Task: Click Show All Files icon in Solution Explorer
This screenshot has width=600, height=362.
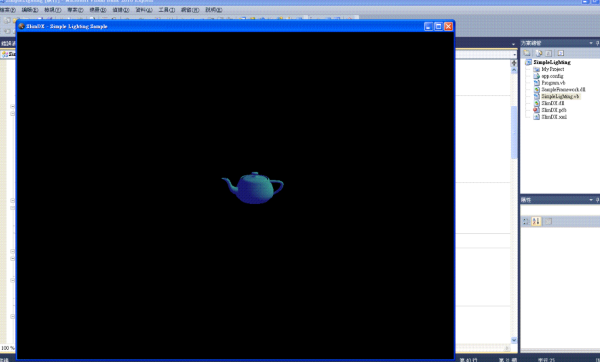Action: (x=539, y=53)
